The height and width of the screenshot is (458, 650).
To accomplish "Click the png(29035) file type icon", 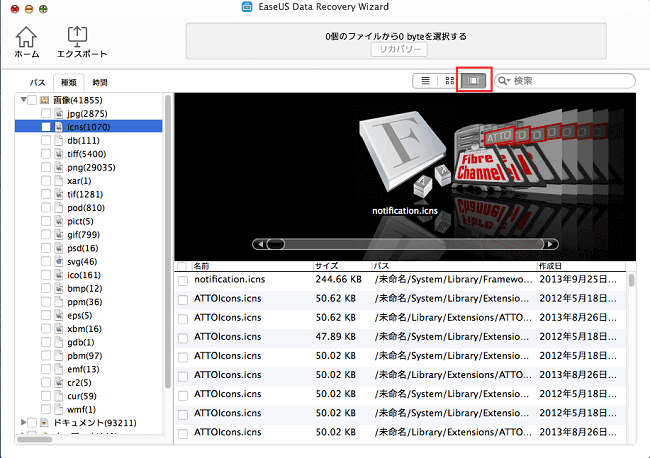I will 59,167.
